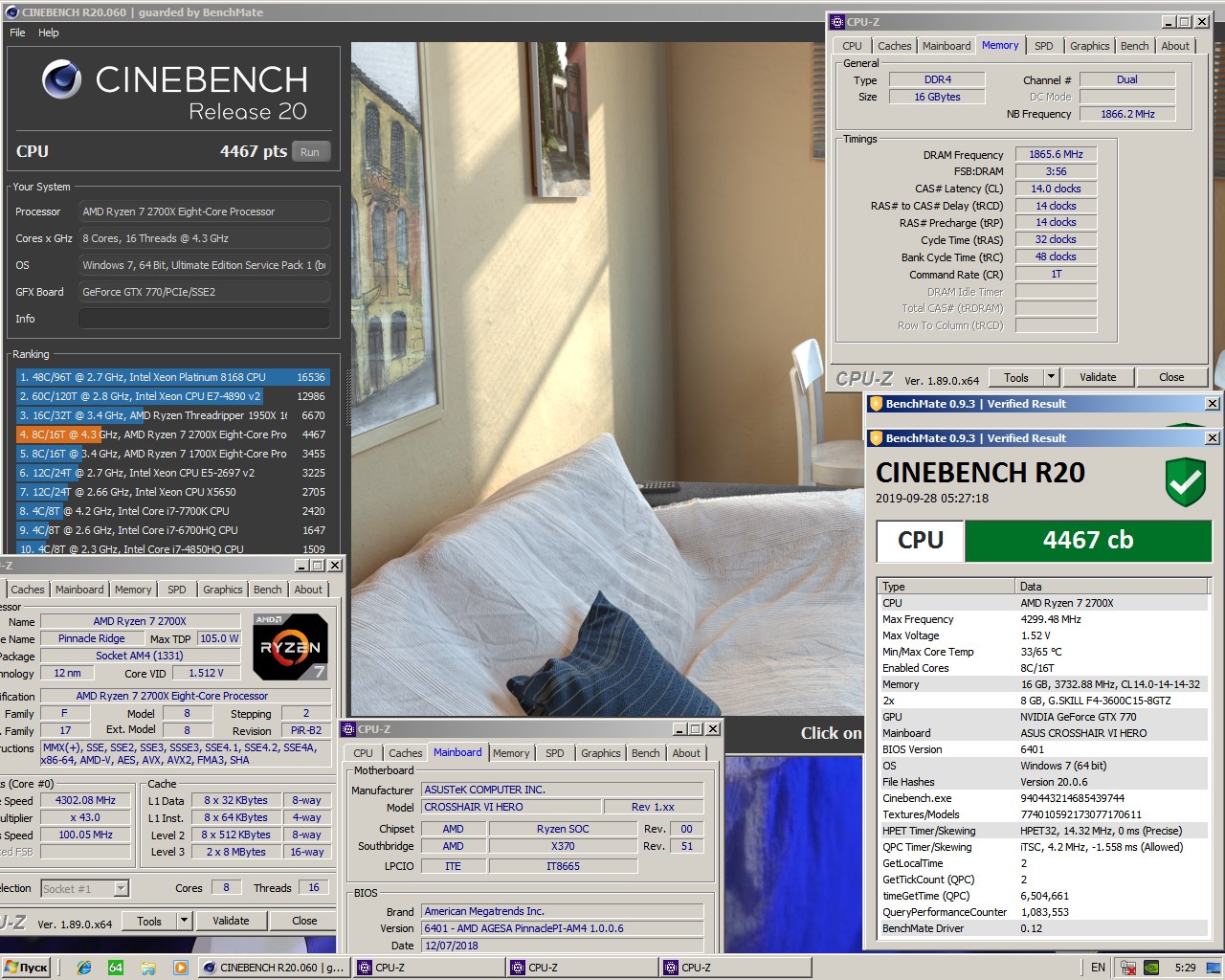The height and width of the screenshot is (980, 1225).
Task: Click the CPU-Z Memory window title icon
Action: click(x=837, y=22)
